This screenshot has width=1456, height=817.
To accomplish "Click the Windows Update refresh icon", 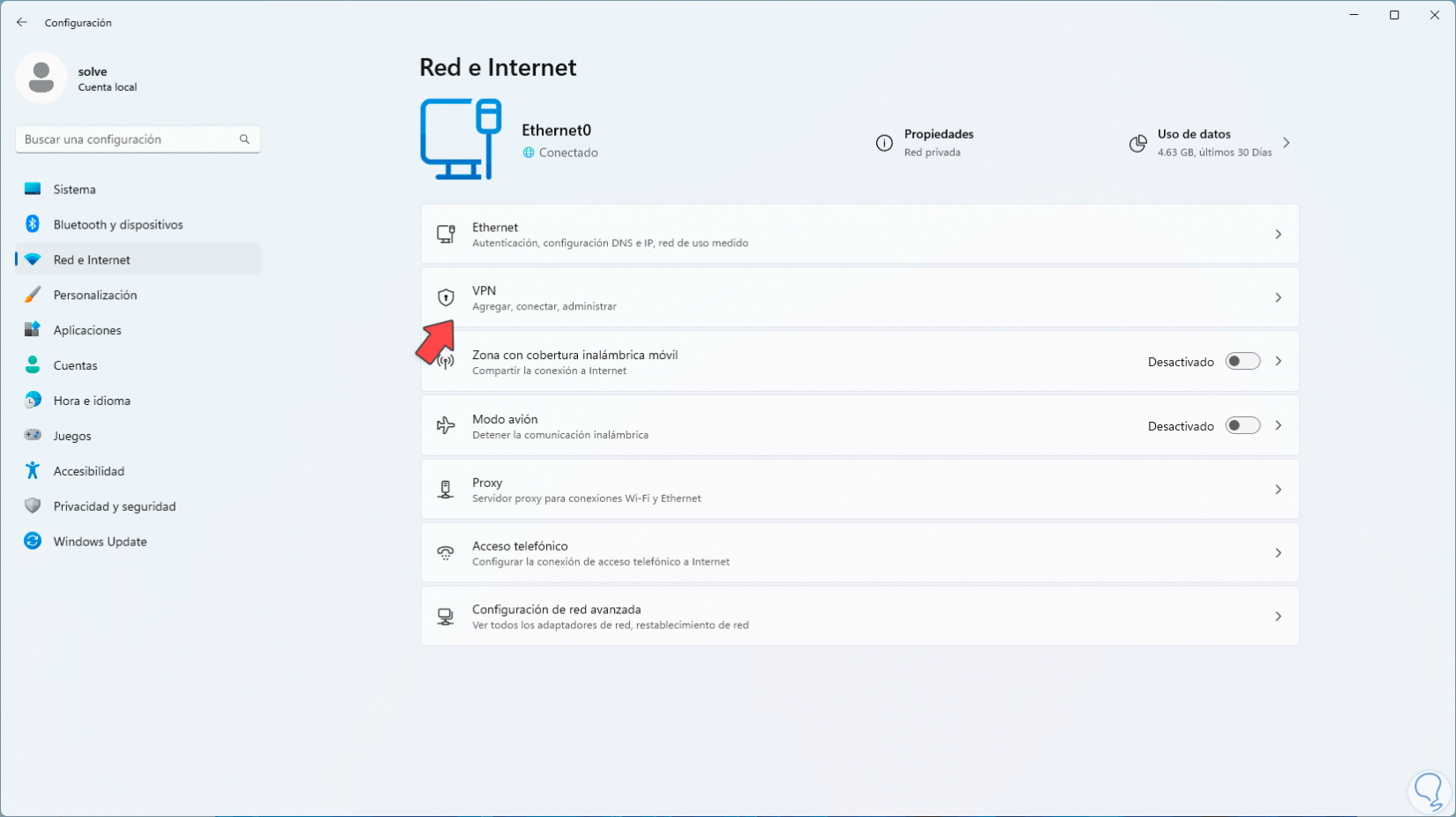I will (33, 542).
